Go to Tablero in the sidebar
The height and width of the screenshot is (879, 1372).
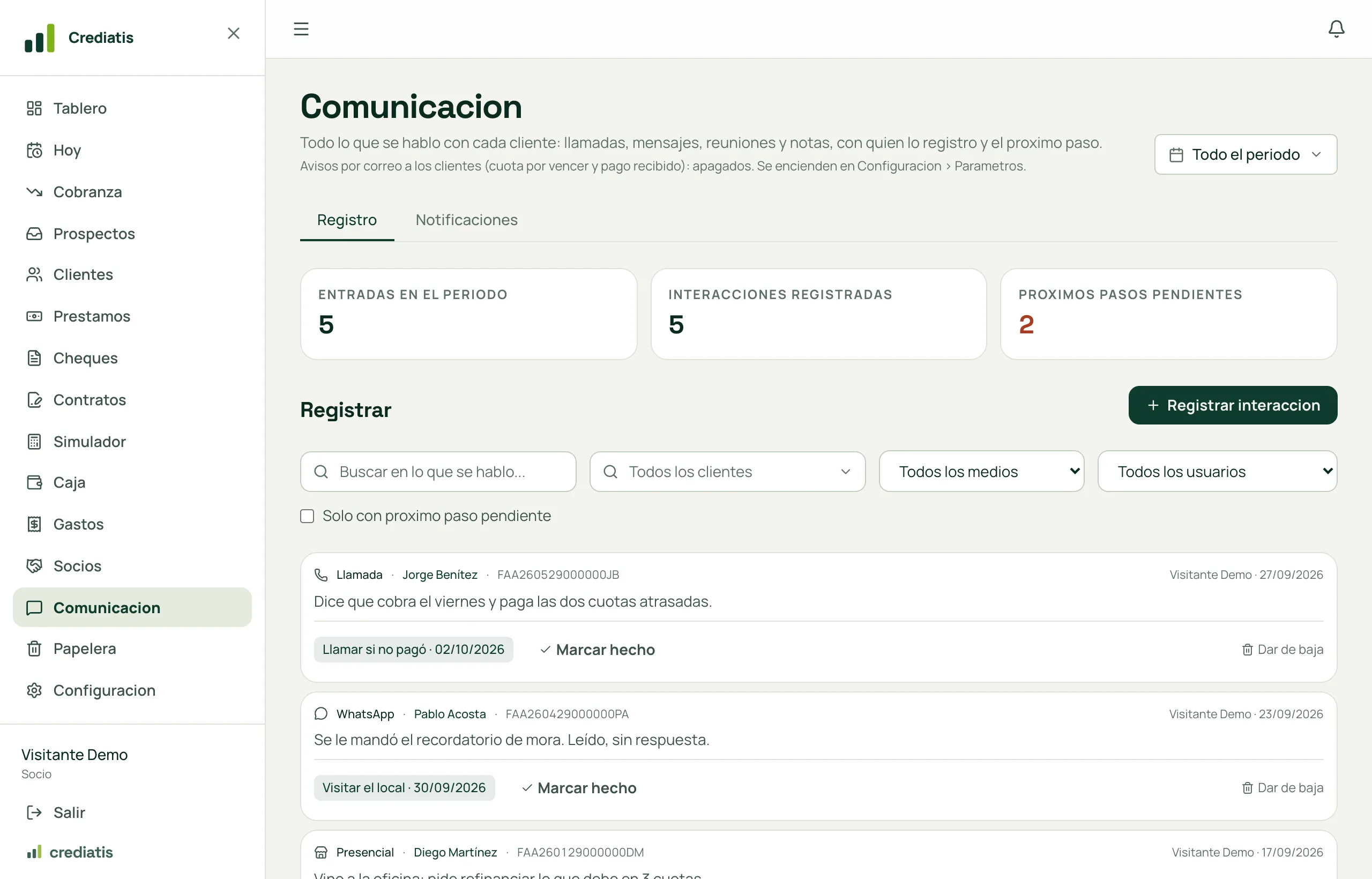[x=132, y=108]
